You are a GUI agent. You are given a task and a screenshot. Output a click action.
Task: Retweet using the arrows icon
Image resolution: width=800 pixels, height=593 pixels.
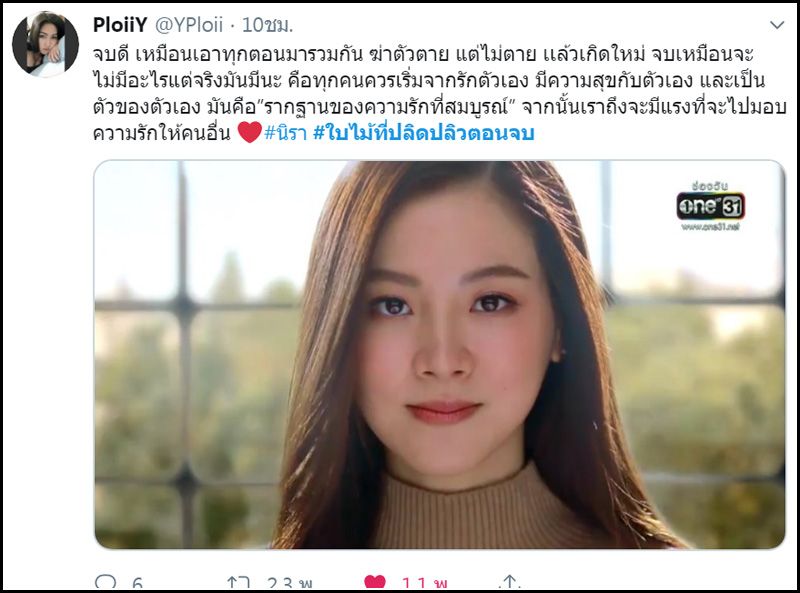point(238,582)
